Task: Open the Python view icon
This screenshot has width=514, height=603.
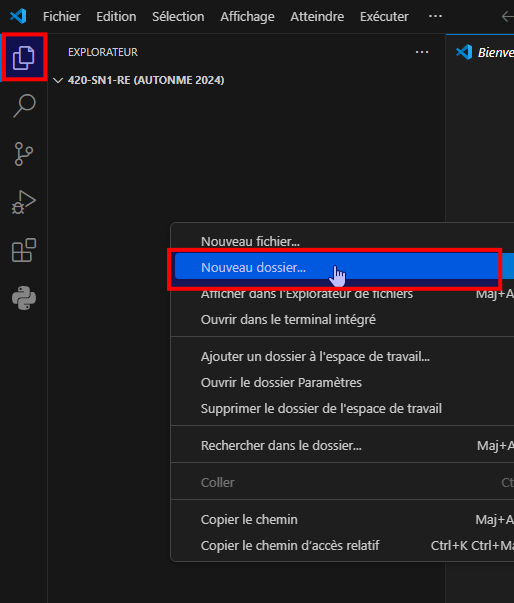Action: click(24, 298)
